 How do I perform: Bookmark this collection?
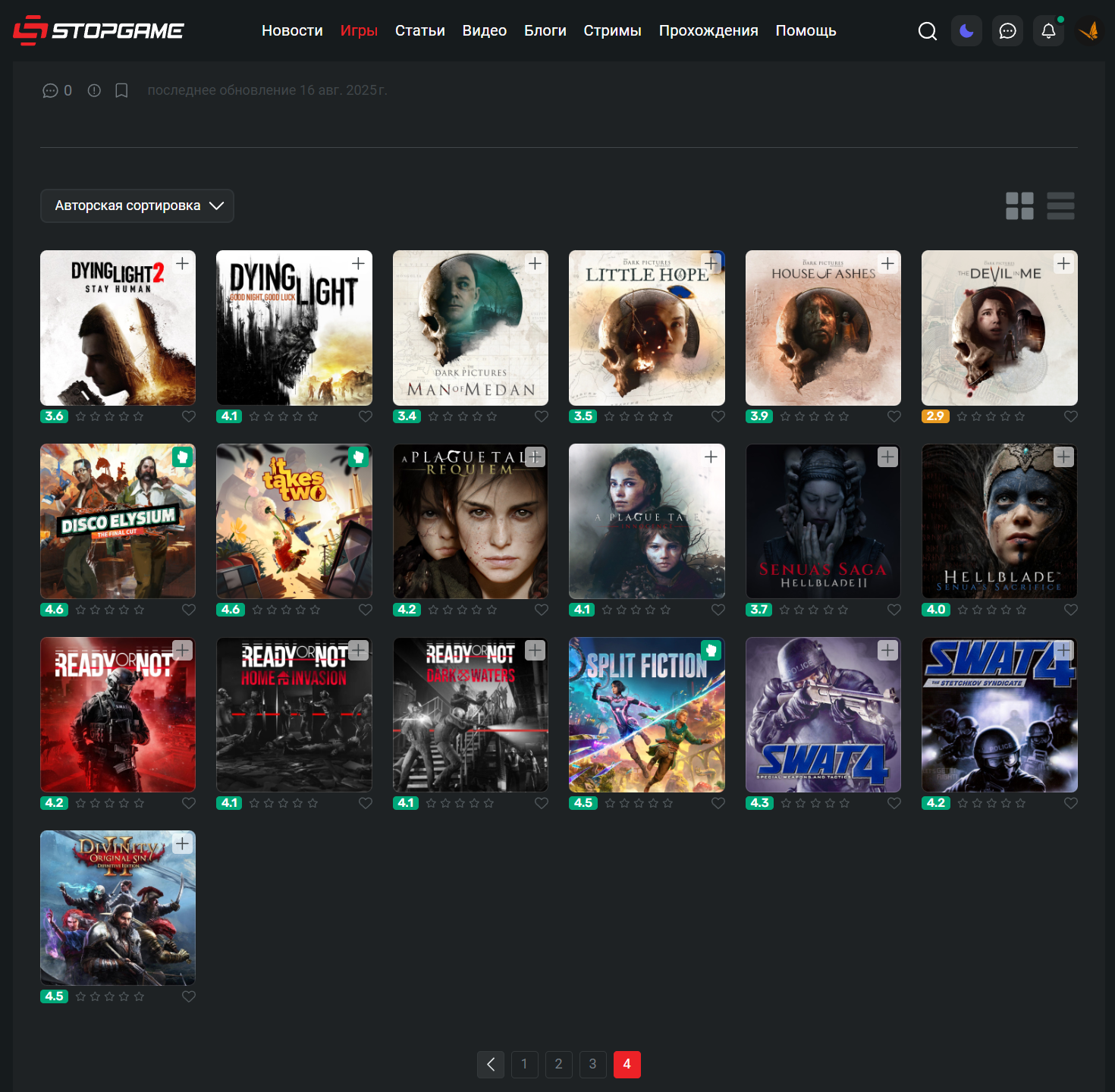(x=121, y=91)
